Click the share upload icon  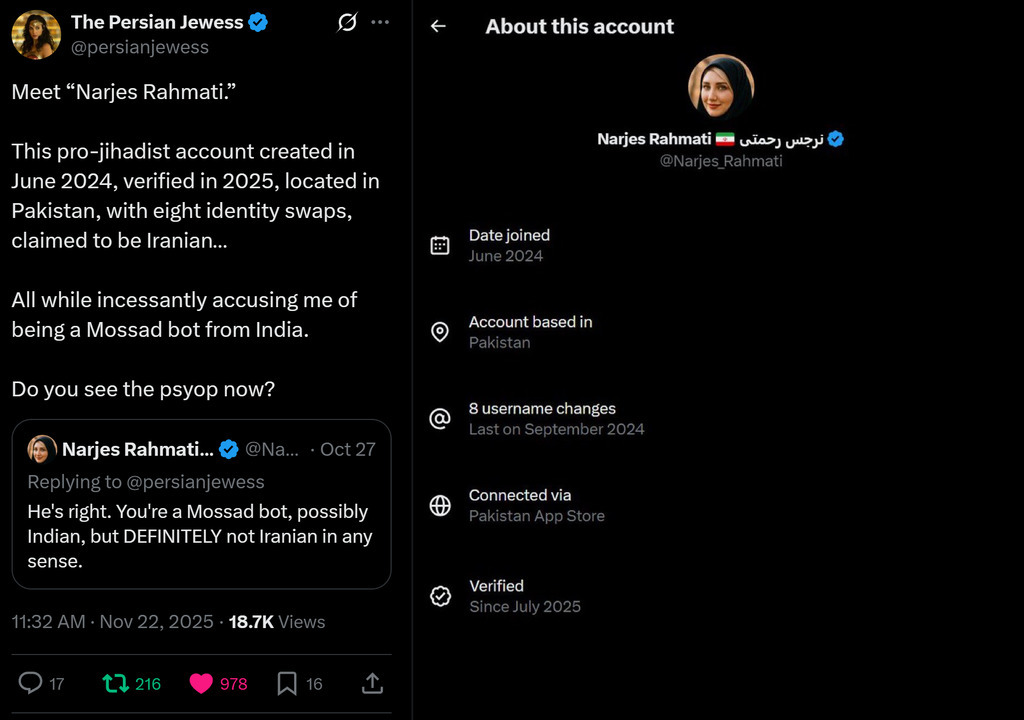[372, 683]
